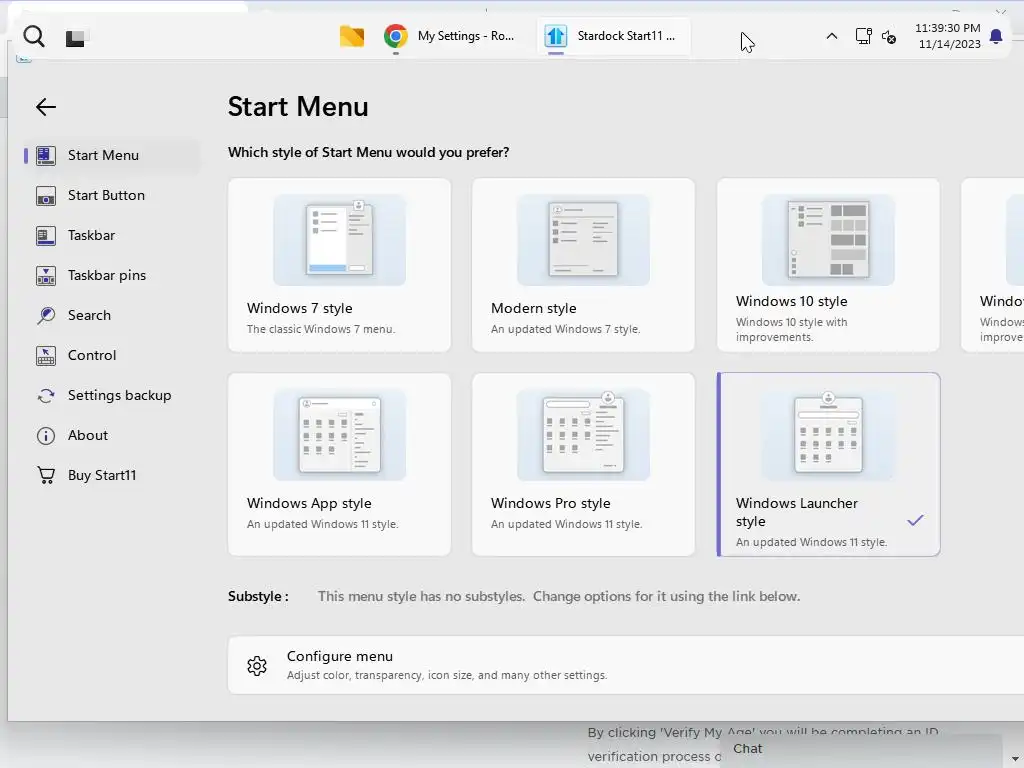Click the Buy Start11 cart icon

click(46, 475)
